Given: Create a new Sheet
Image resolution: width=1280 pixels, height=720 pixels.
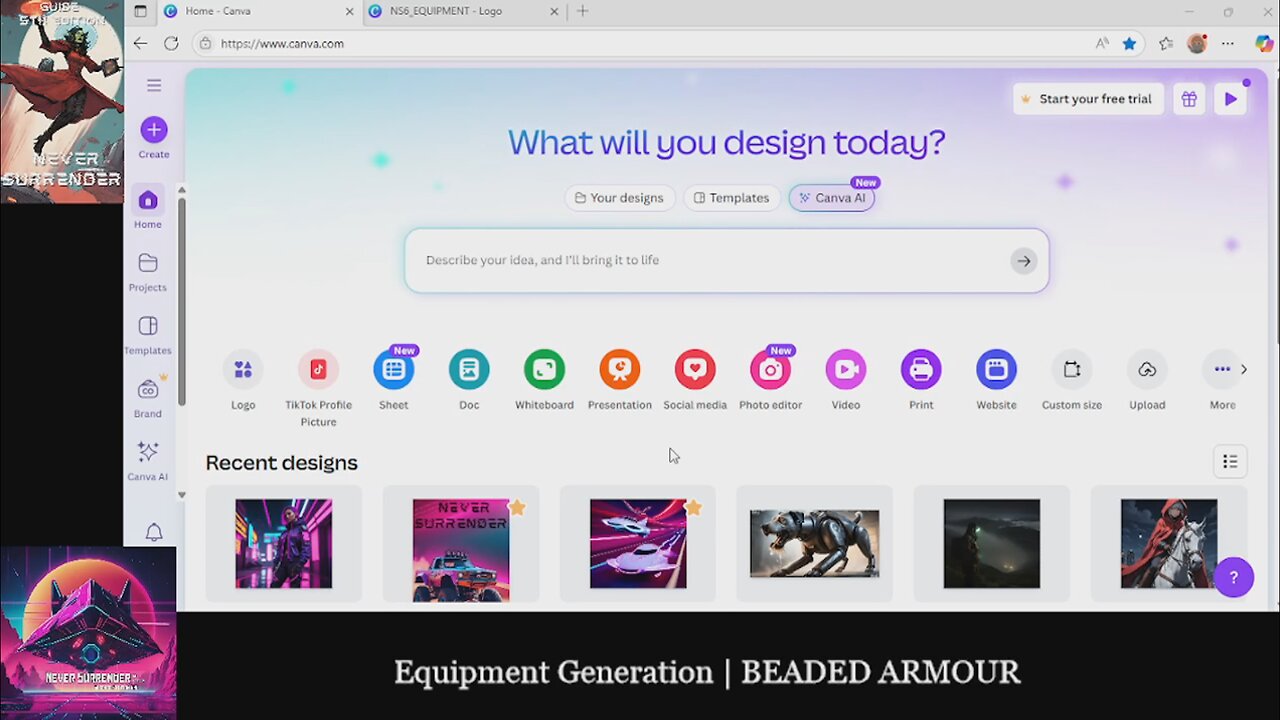Looking at the screenshot, I should coord(394,380).
